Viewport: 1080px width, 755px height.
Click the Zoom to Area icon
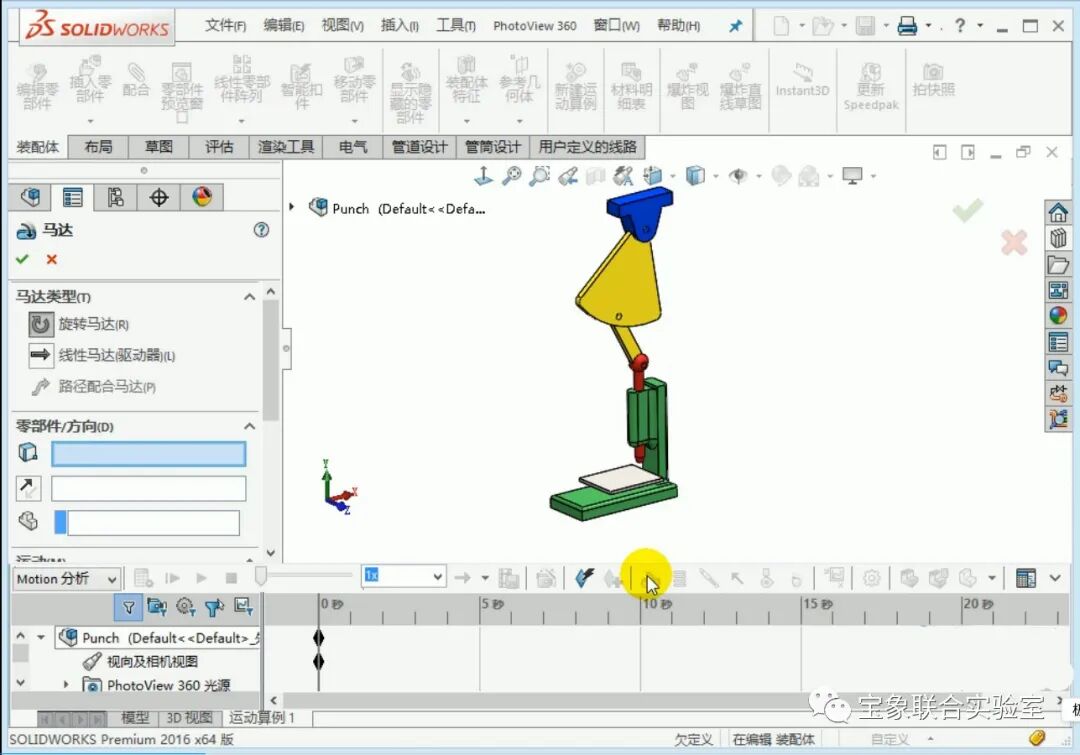[539, 176]
